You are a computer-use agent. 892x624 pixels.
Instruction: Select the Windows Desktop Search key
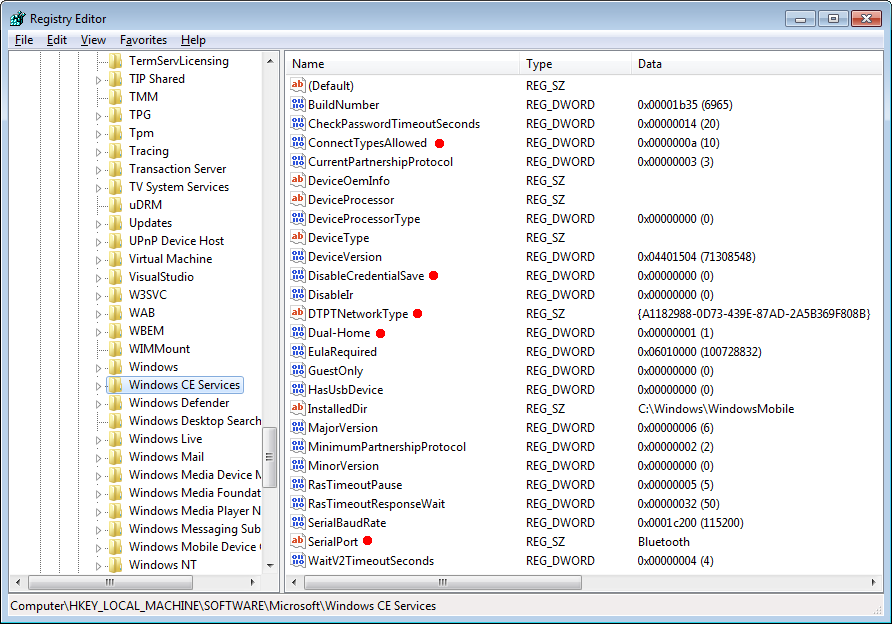coord(195,421)
